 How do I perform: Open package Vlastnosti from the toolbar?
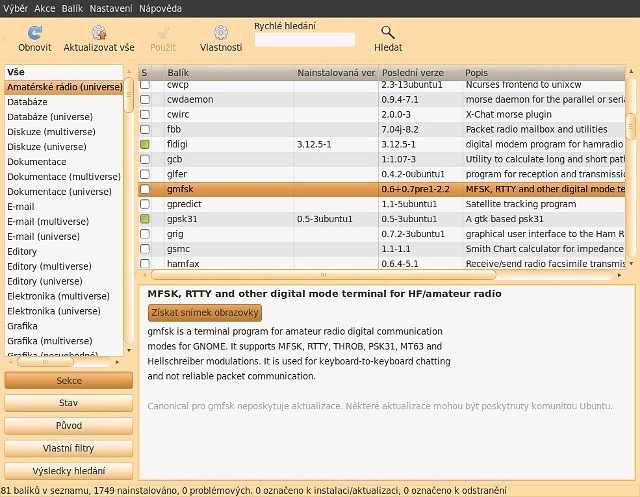(220, 32)
